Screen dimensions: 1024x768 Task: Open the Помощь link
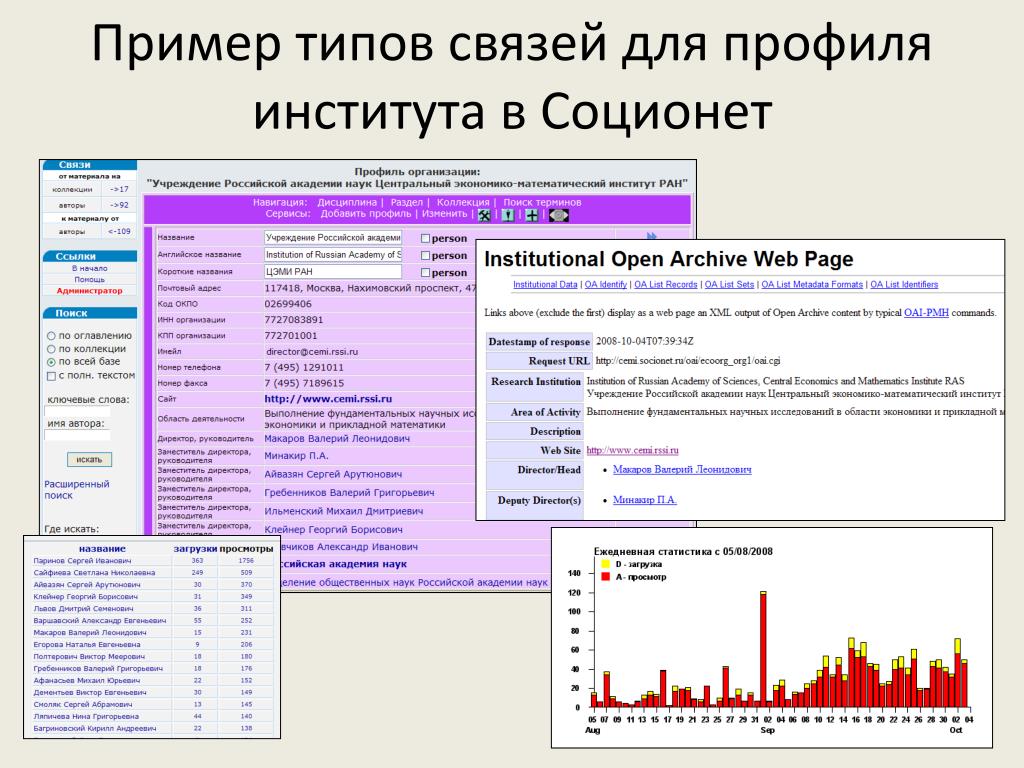pos(89,280)
